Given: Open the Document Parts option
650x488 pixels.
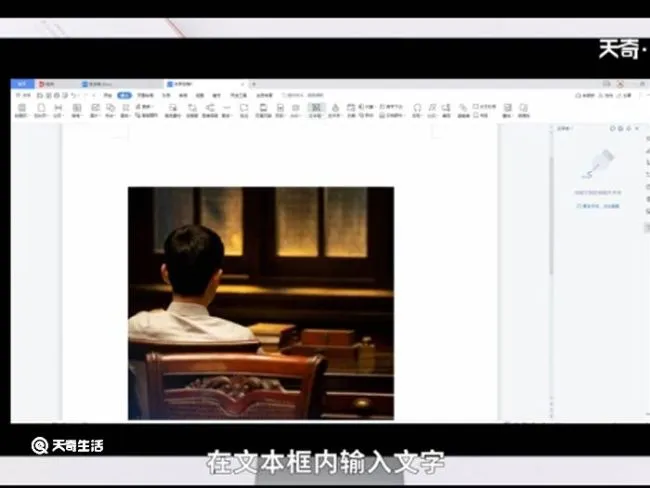Looking at the screenshot, I should (392, 115).
